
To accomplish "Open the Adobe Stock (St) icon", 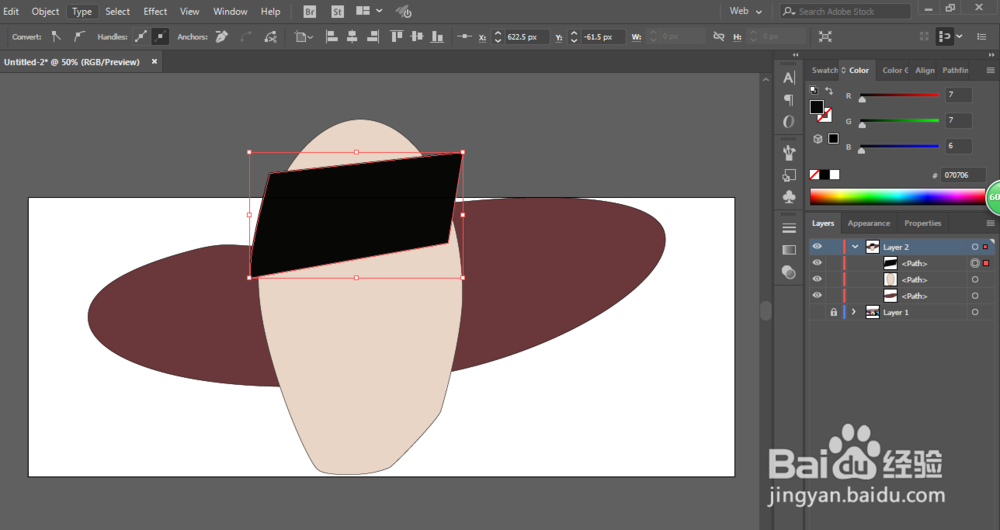I will click(337, 12).
